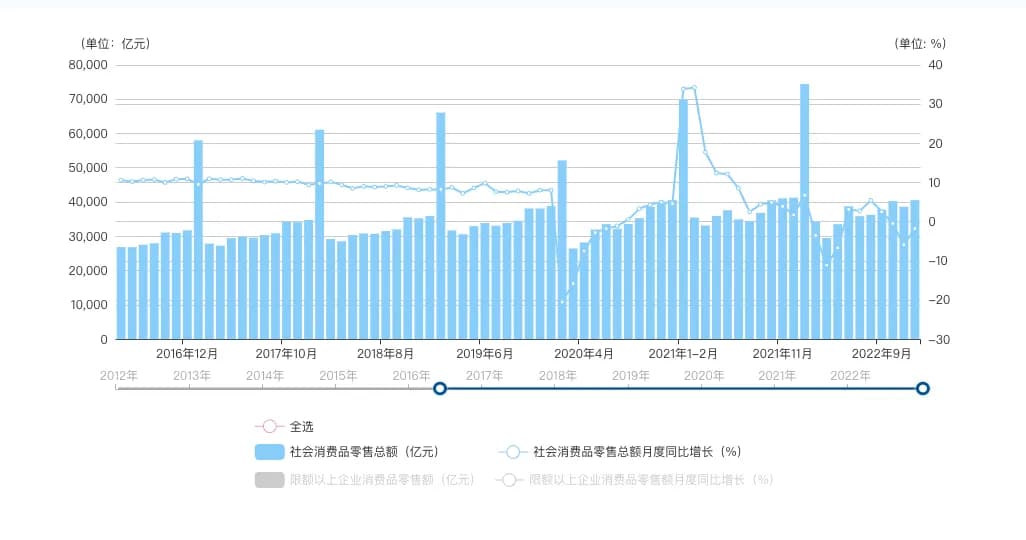
Task: Click the 40,000 left axis value
Action: [88, 202]
